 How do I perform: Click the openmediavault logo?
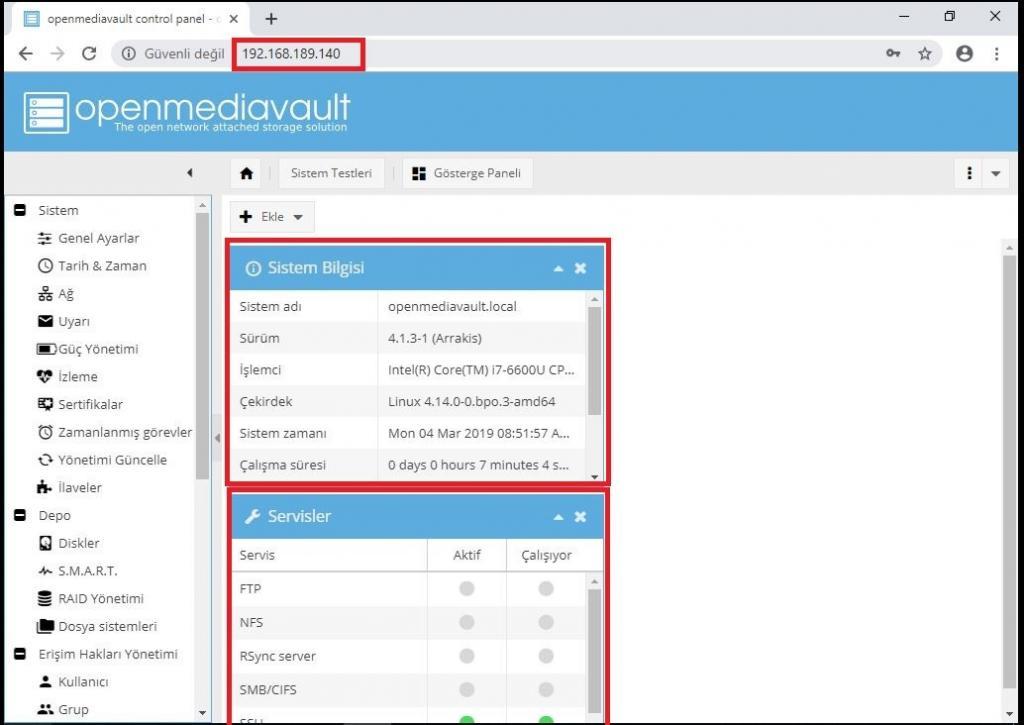click(x=187, y=112)
